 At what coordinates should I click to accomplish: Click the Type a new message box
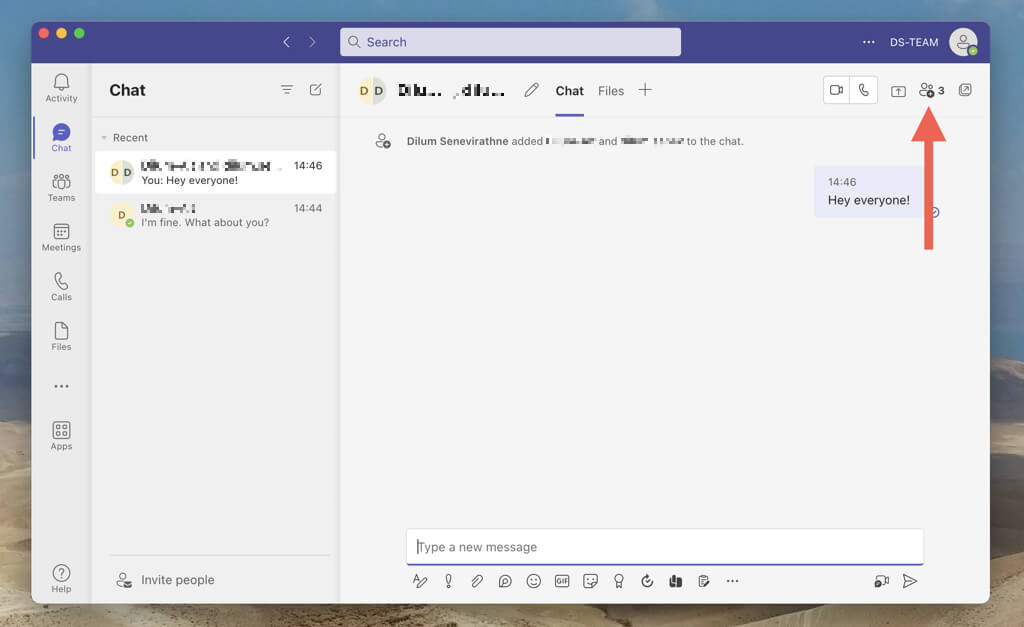pyautogui.click(x=665, y=547)
